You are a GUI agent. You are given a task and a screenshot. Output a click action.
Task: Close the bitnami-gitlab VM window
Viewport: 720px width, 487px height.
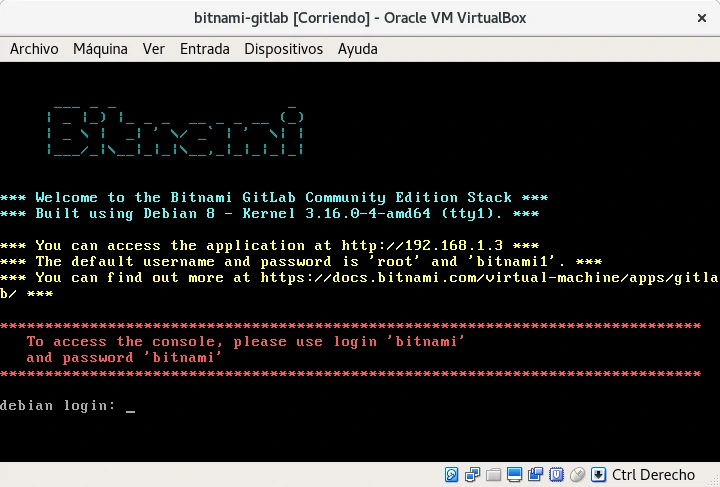698,18
